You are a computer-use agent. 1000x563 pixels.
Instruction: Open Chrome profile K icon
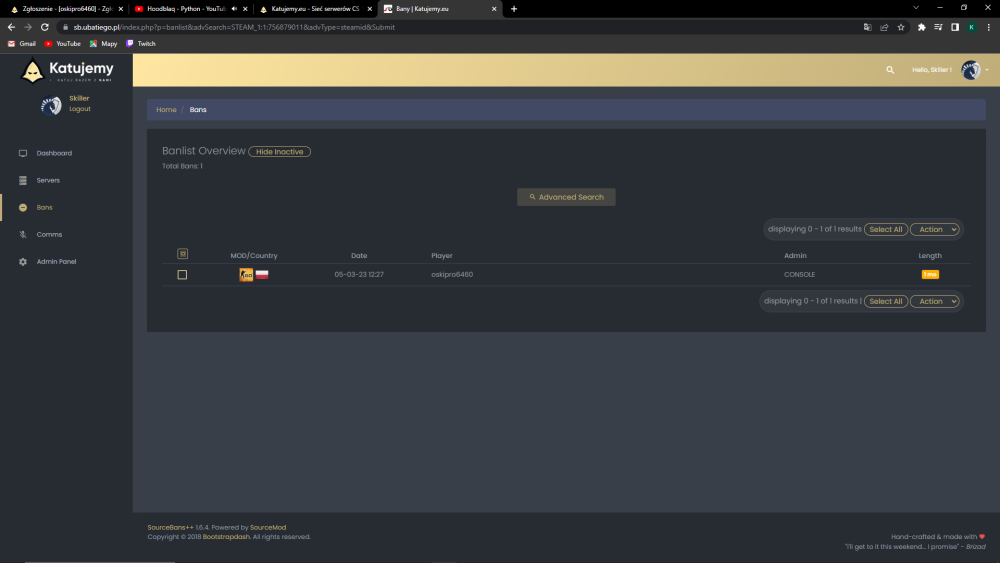[971, 27]
